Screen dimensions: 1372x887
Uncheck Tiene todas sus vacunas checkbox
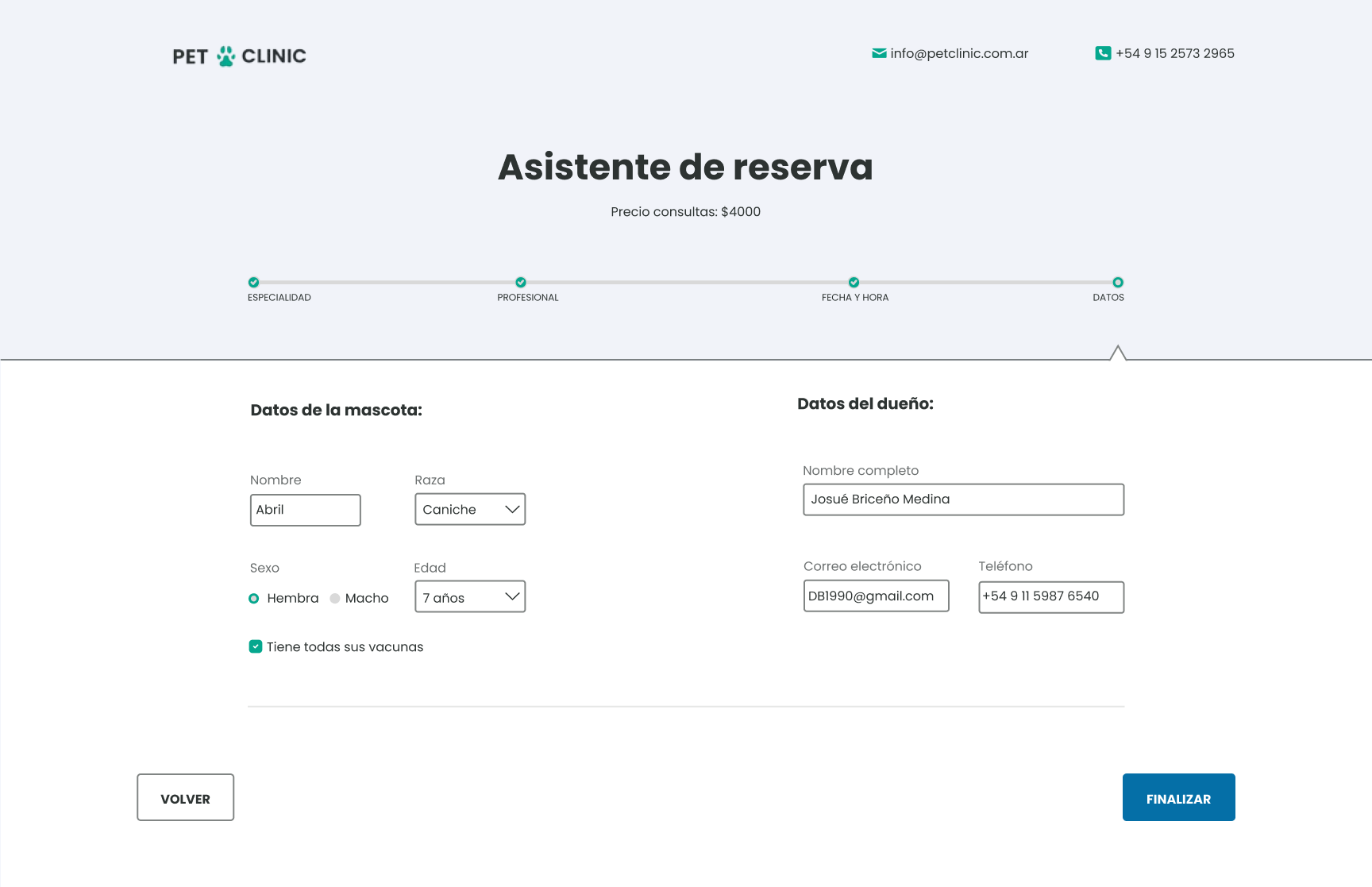click(256, 646)
